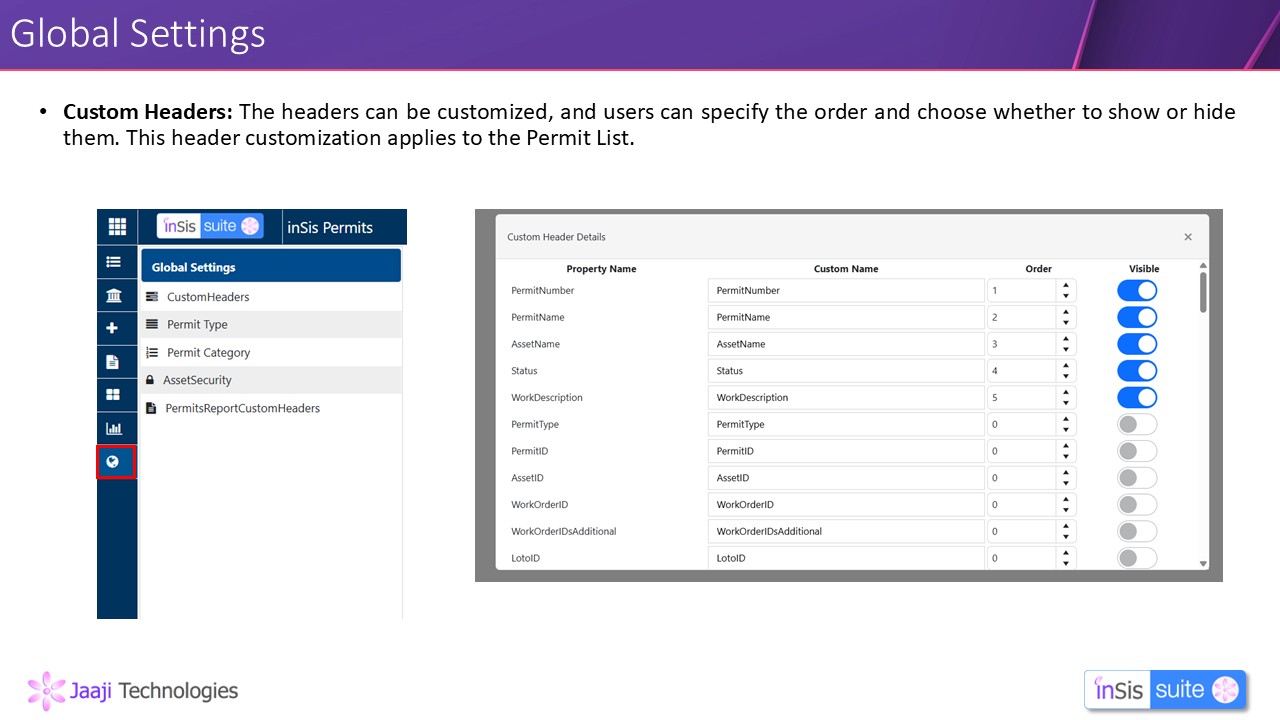Open the bar chart reports icon
Screen dimensions: 1280x720
pos(114,429)
